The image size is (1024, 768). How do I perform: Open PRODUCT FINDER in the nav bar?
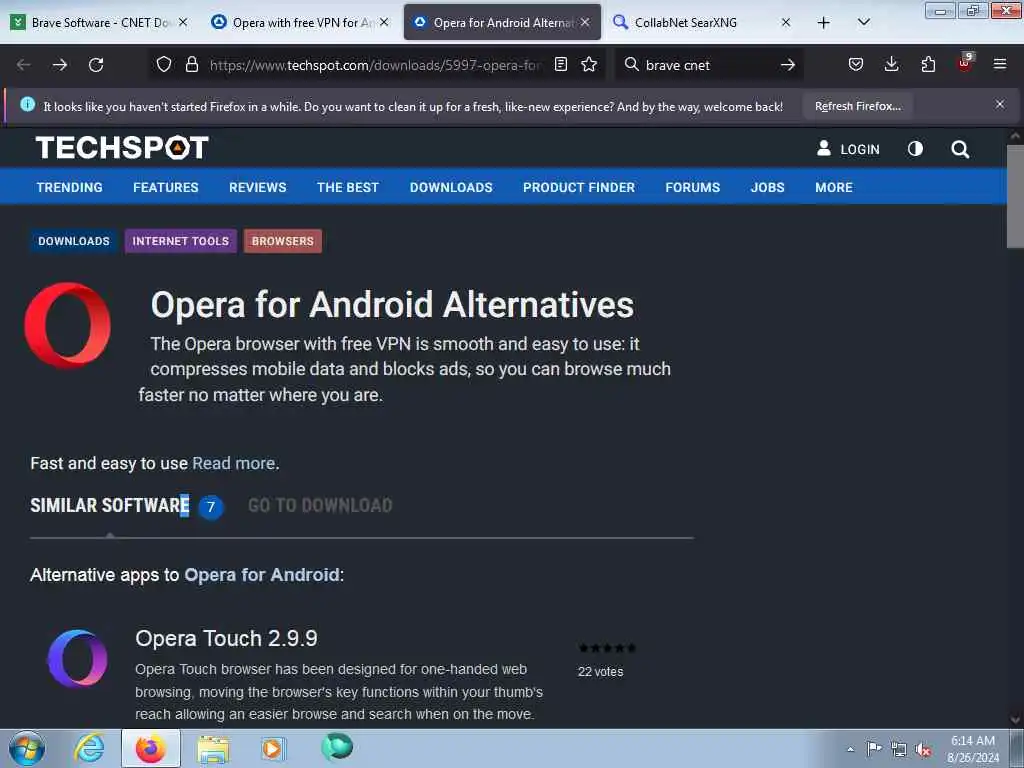tap(579, 187)
